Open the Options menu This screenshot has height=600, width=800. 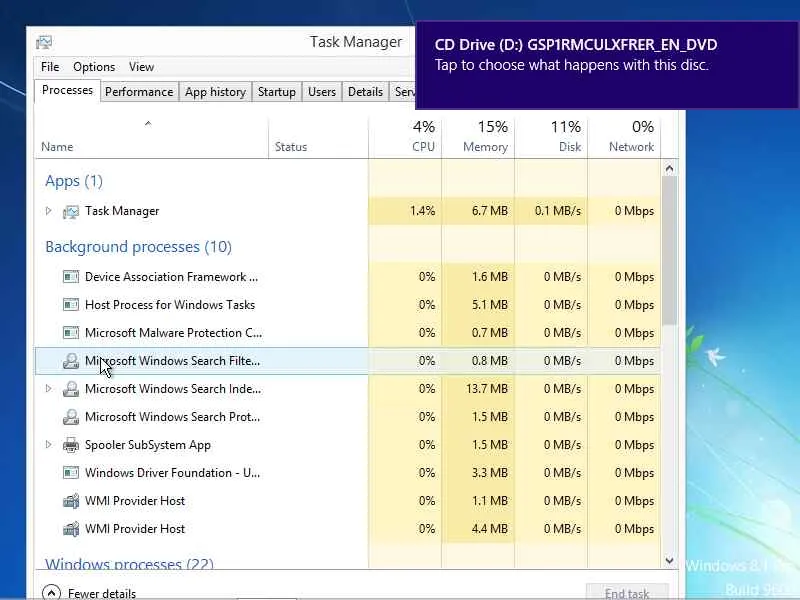coord(94,67)
